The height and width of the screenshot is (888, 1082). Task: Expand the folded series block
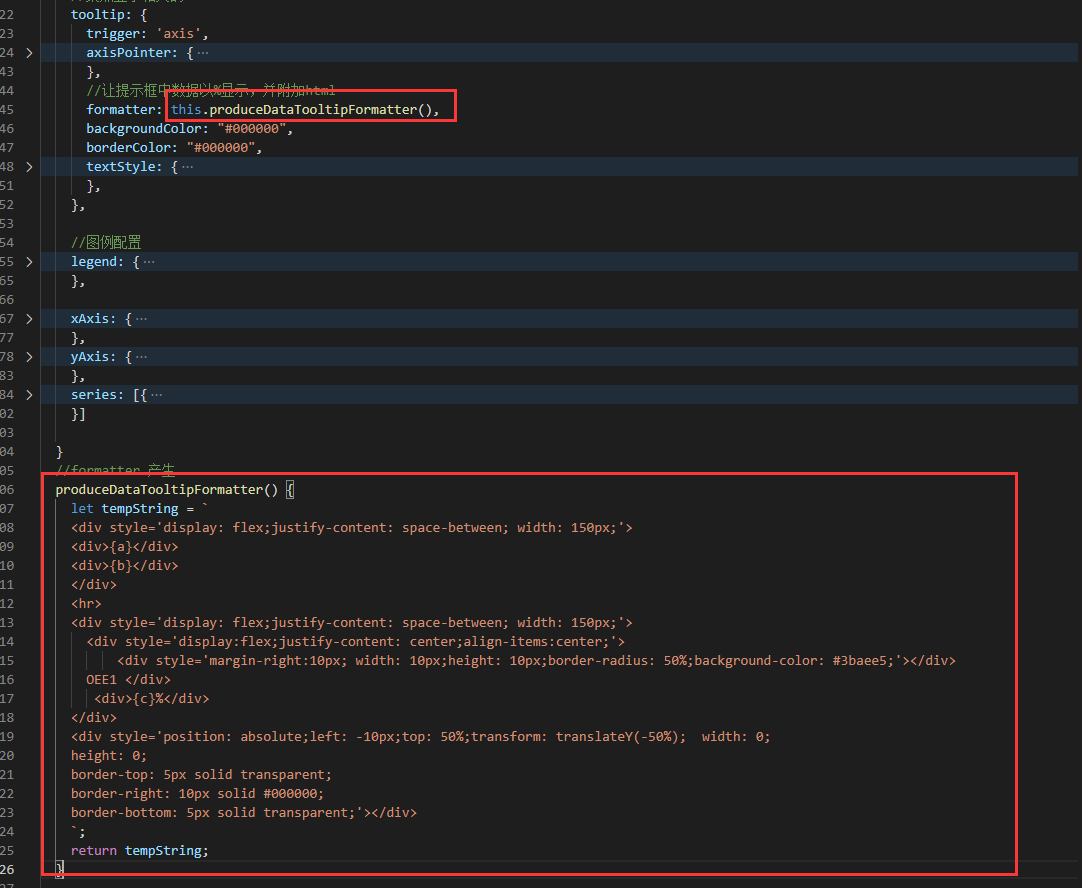[29, 395]
